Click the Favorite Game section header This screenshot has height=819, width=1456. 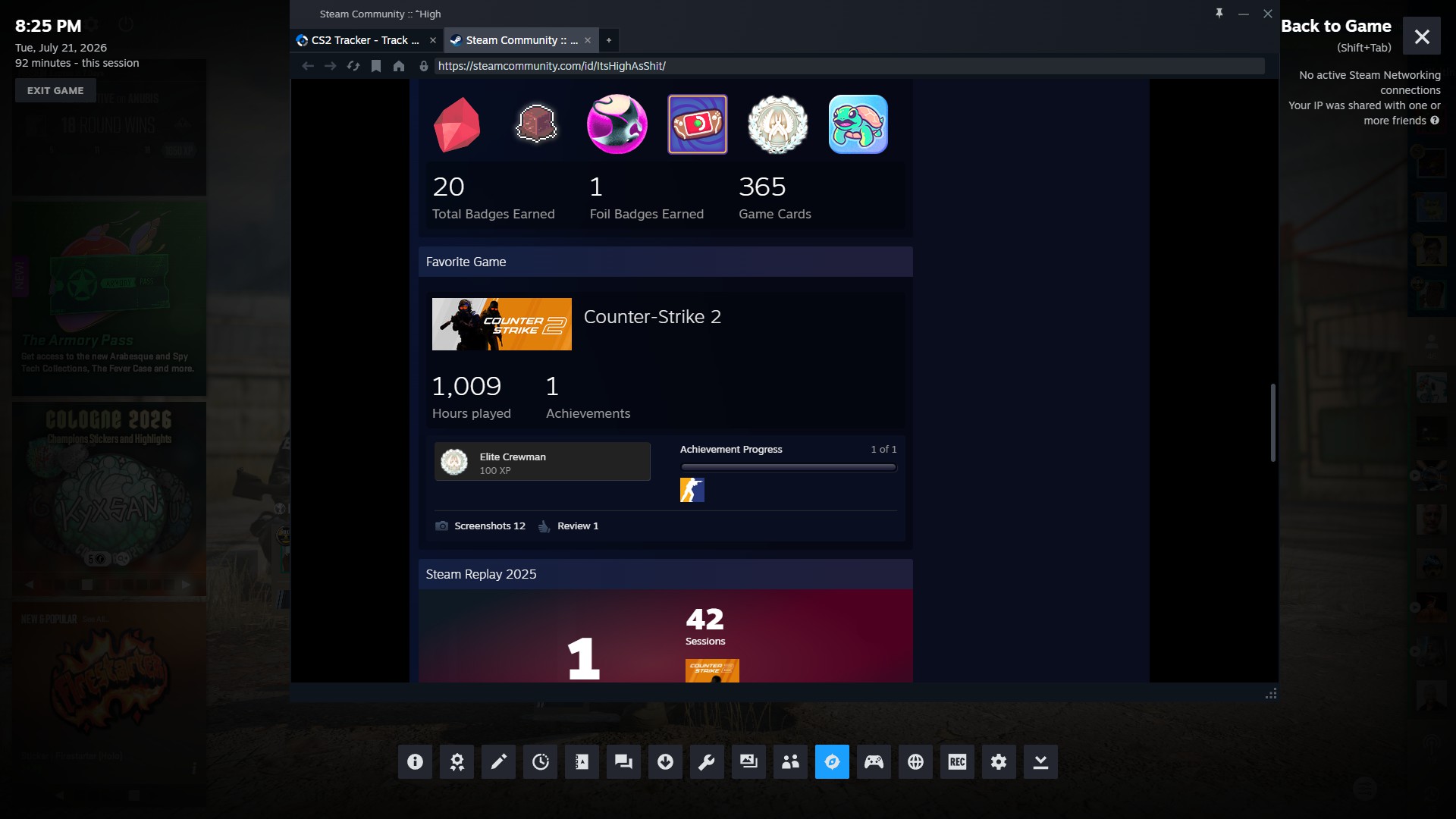(x=666, y=262)
